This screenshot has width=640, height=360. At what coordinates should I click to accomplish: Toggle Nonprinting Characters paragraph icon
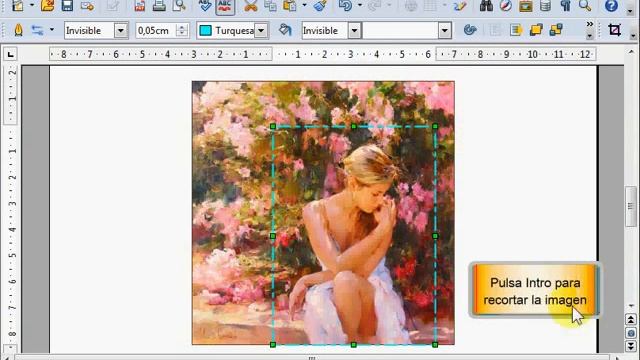(565, 5)
